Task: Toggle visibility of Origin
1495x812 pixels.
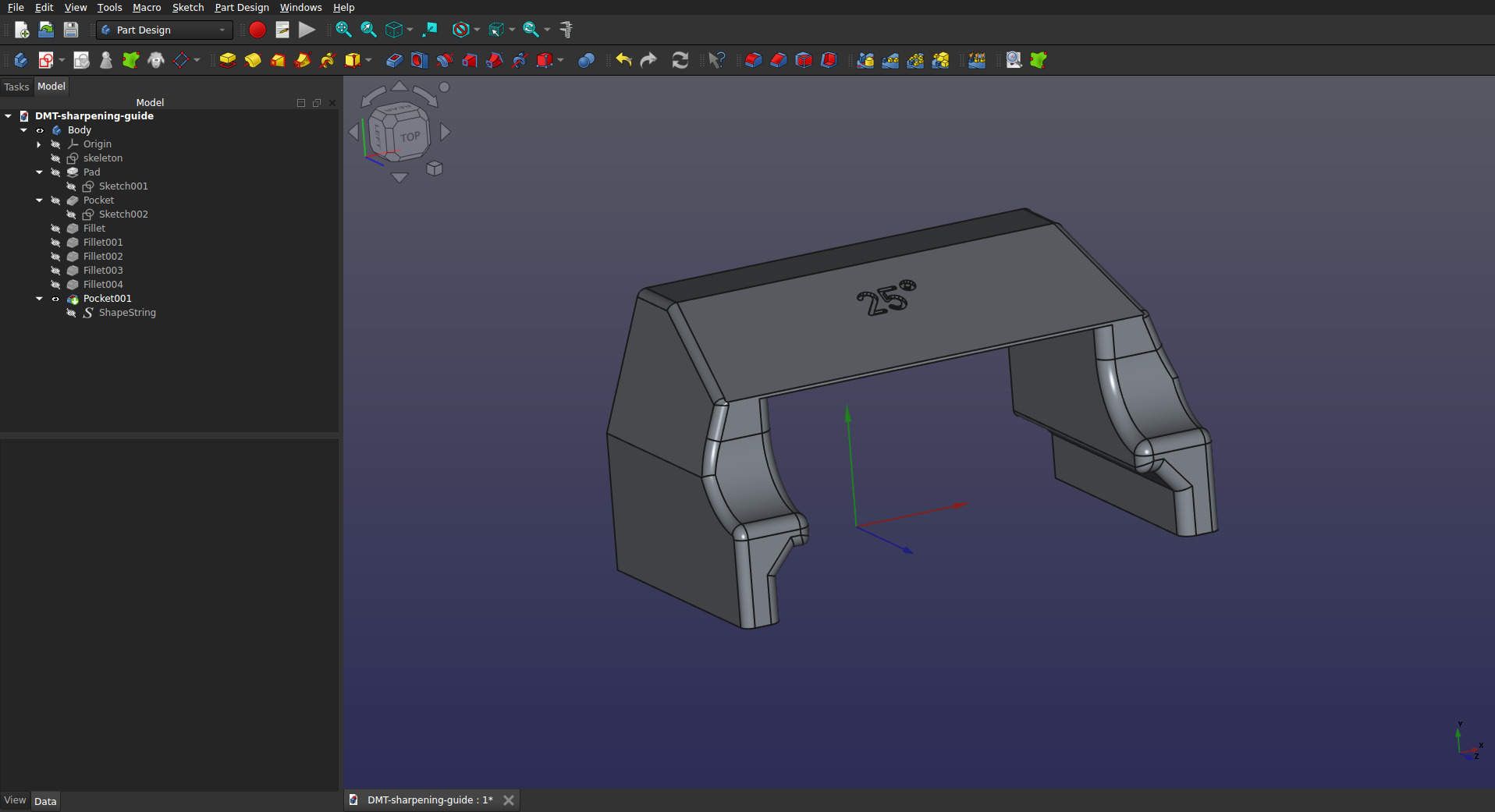Action: coord(55,144)
